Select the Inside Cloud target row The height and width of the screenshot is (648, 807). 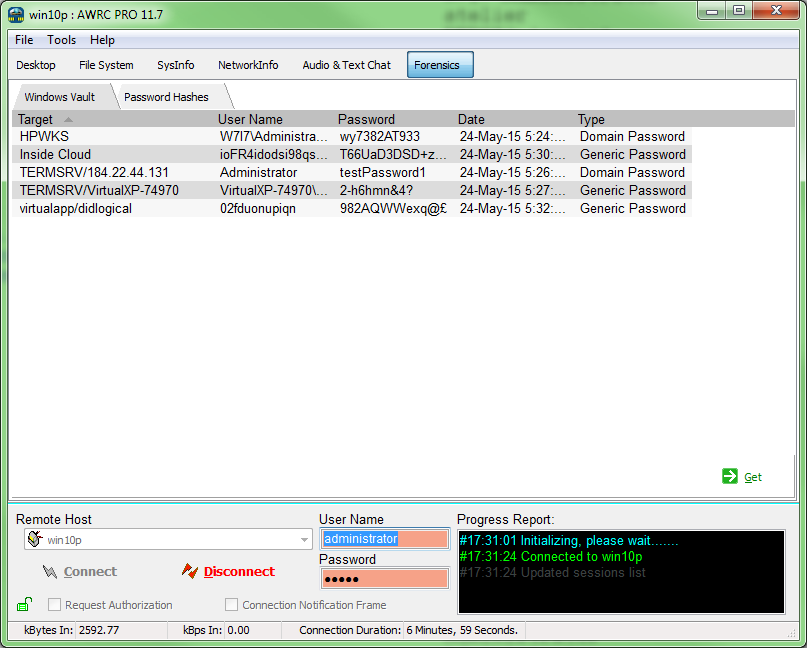point(352,154)
